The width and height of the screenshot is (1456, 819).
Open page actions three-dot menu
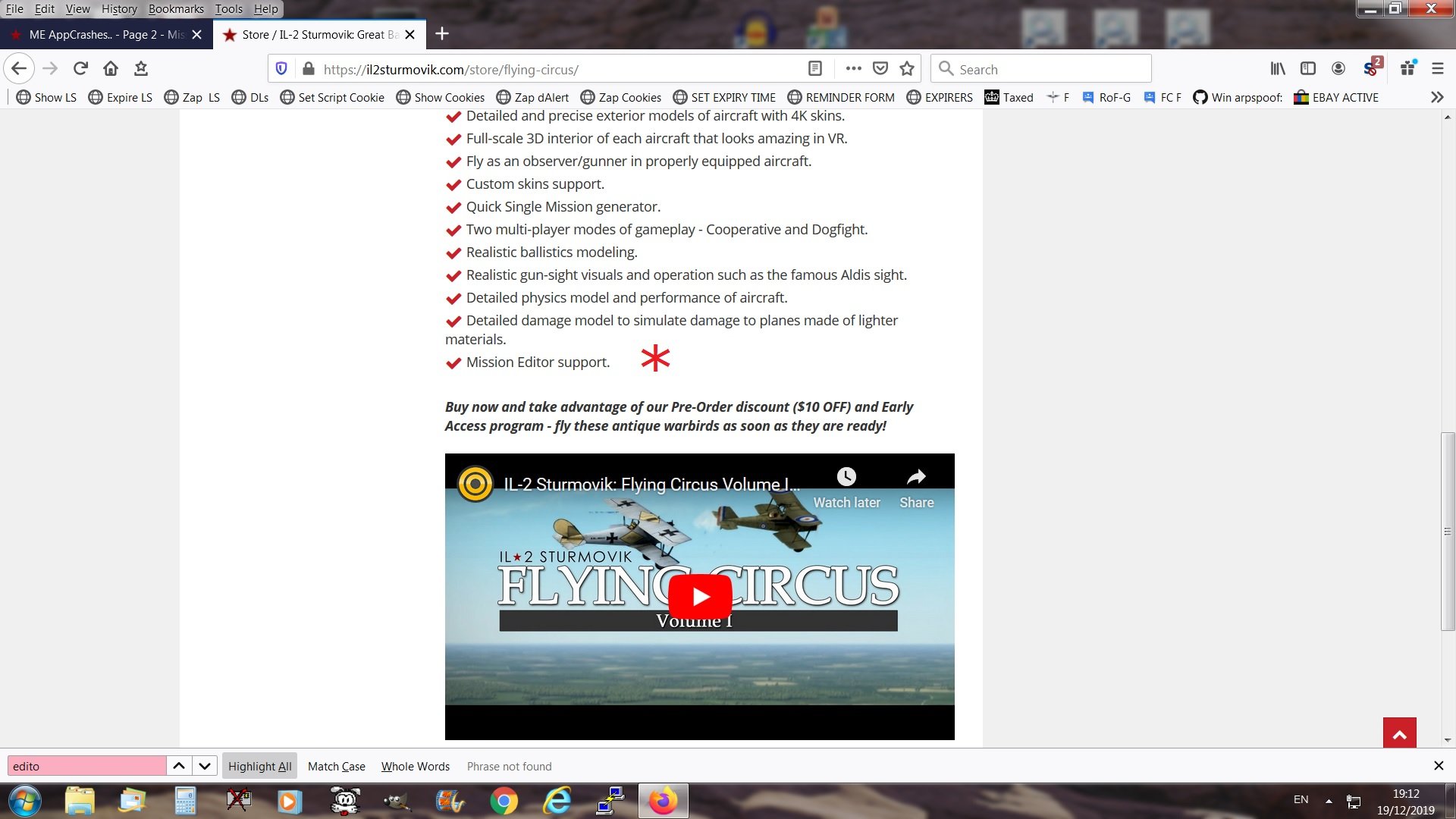(x=853, y=69)
